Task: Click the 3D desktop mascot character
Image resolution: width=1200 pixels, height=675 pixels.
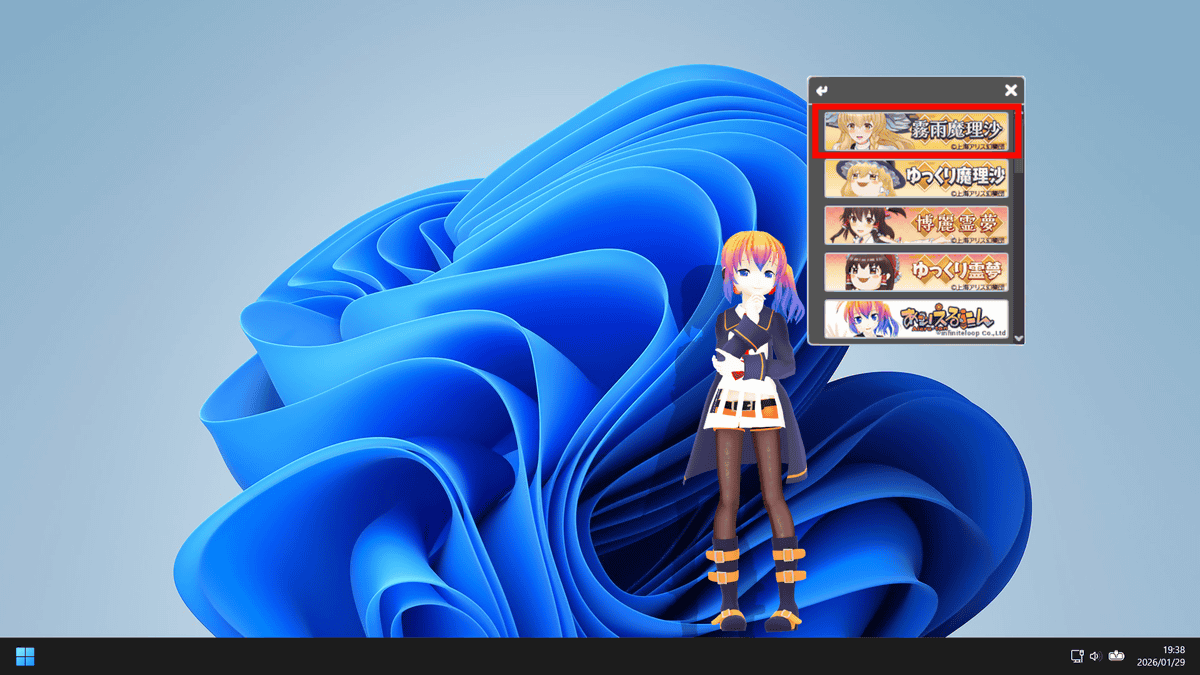Action: coord(752,430)
